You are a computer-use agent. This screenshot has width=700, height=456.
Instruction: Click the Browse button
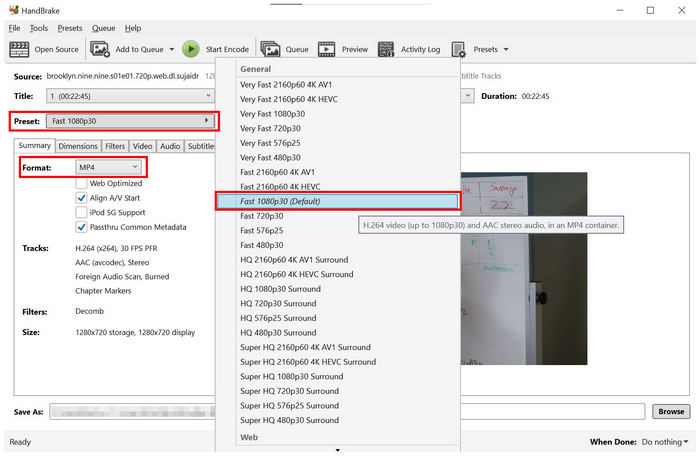tap(671, 411)
